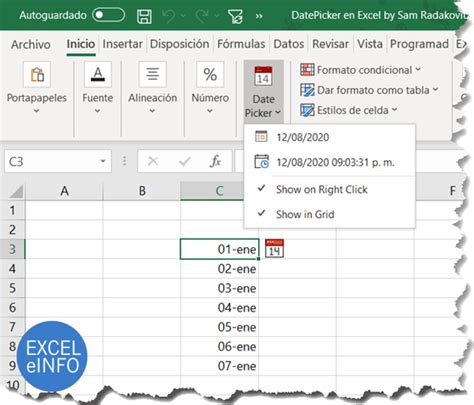Click the Redo arrow icon

(202, 16)
